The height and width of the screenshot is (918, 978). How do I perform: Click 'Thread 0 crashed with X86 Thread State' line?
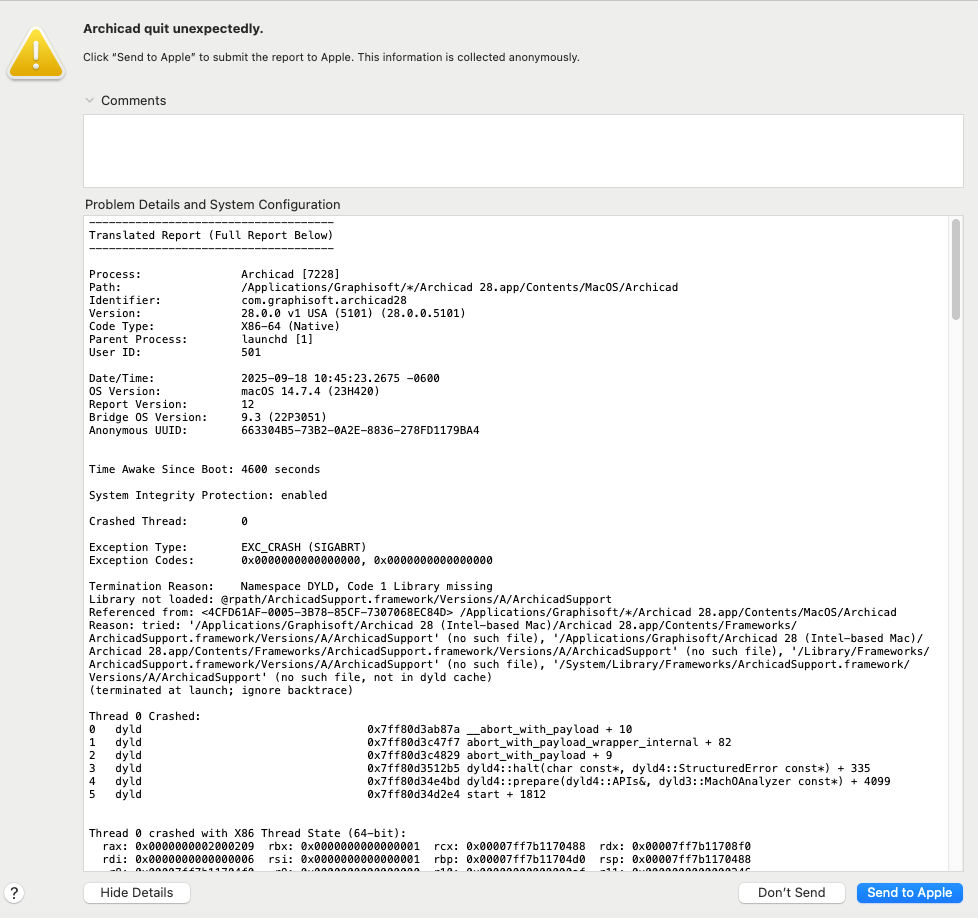pos(248,834)
